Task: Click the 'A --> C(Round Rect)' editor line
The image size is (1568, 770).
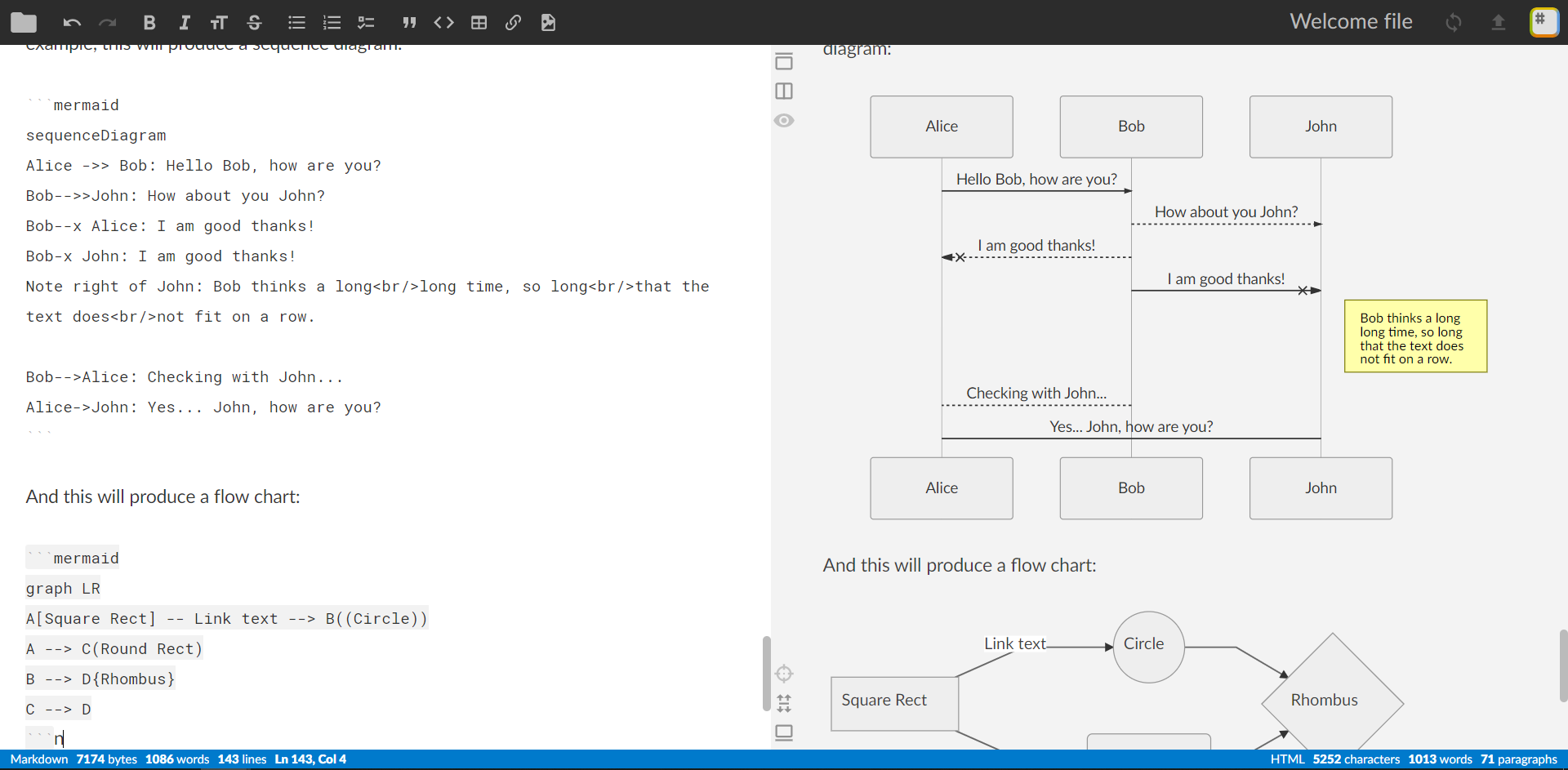Action: click(114, 649)
